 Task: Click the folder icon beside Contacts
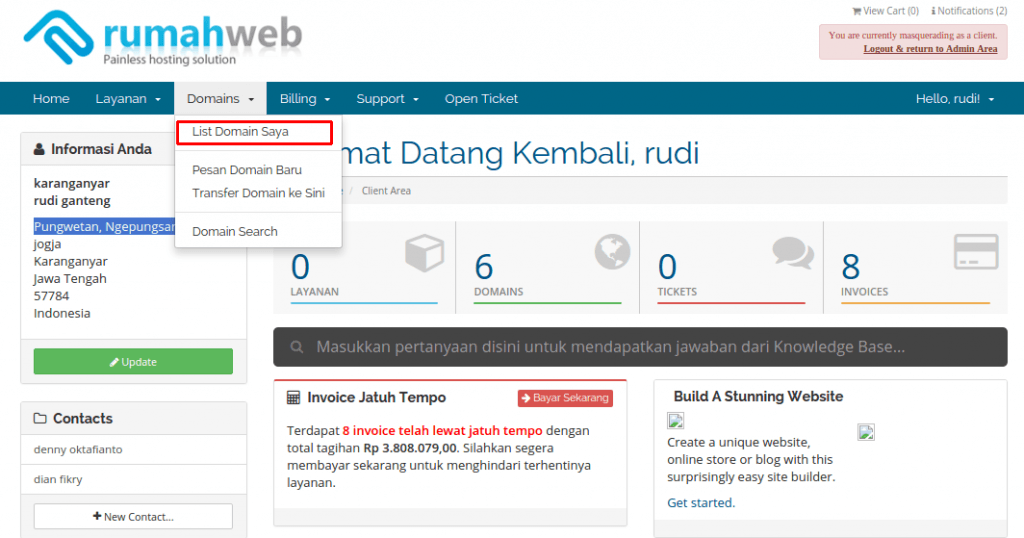40,419
